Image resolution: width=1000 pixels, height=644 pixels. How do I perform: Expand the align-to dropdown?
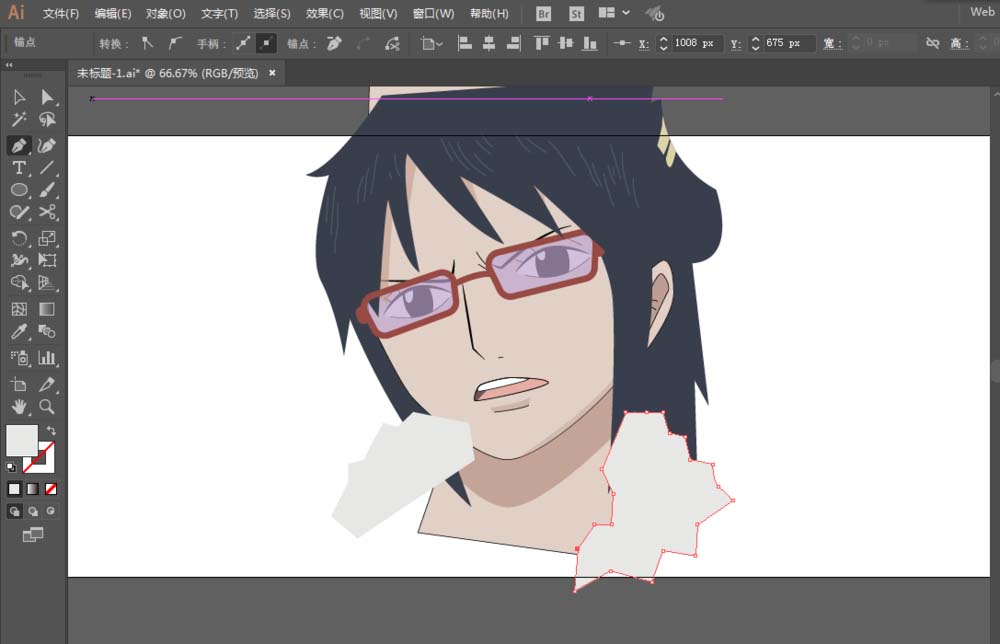tap(432, 43)
